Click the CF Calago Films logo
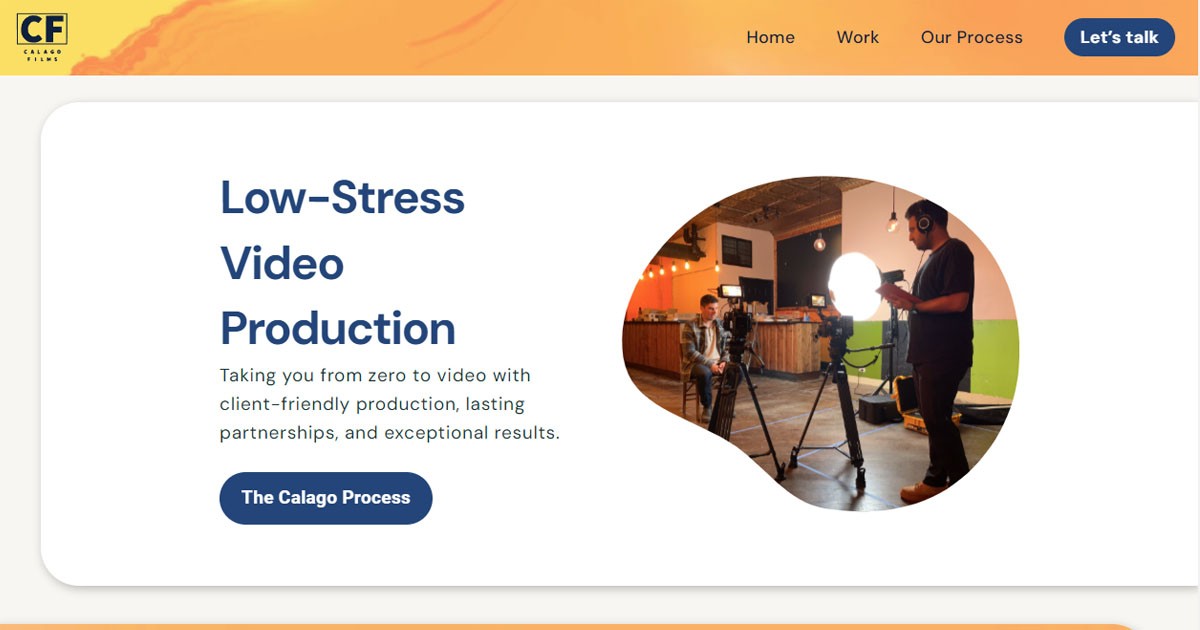The width and height of the screenshot is (1200, 630). point(42,37)
